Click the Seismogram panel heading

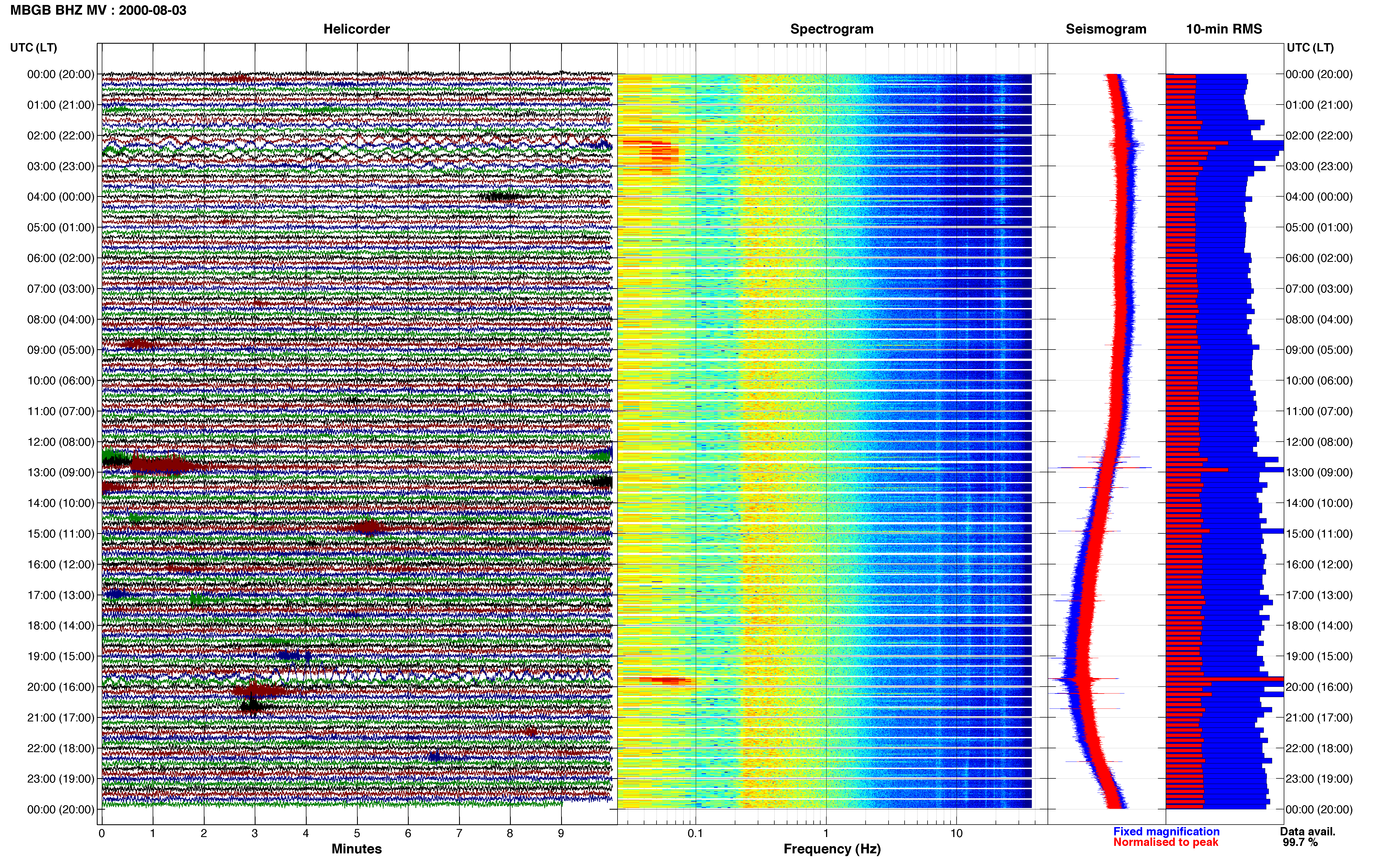(1106, 29)
